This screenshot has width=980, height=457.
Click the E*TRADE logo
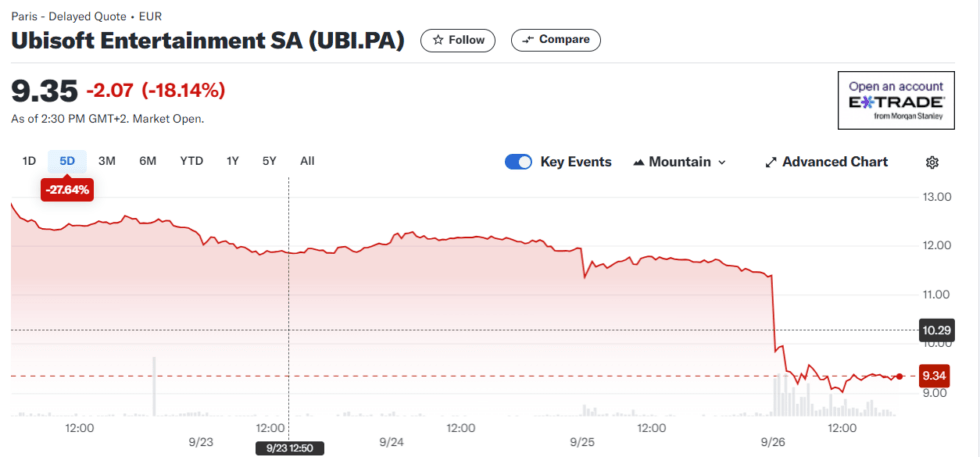click(895, 102)
